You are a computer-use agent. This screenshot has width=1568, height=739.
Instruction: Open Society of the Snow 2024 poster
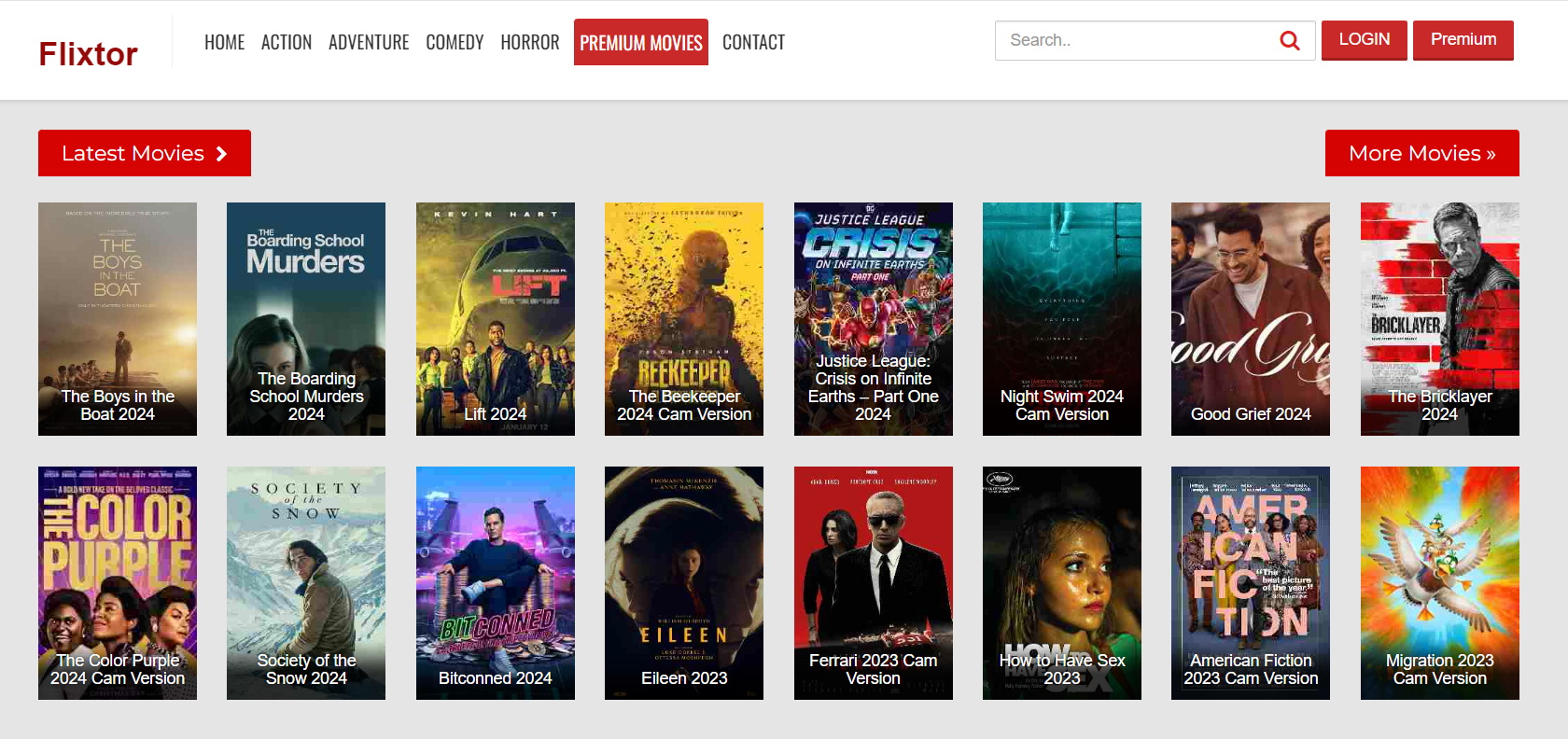[x=306, y=583]
